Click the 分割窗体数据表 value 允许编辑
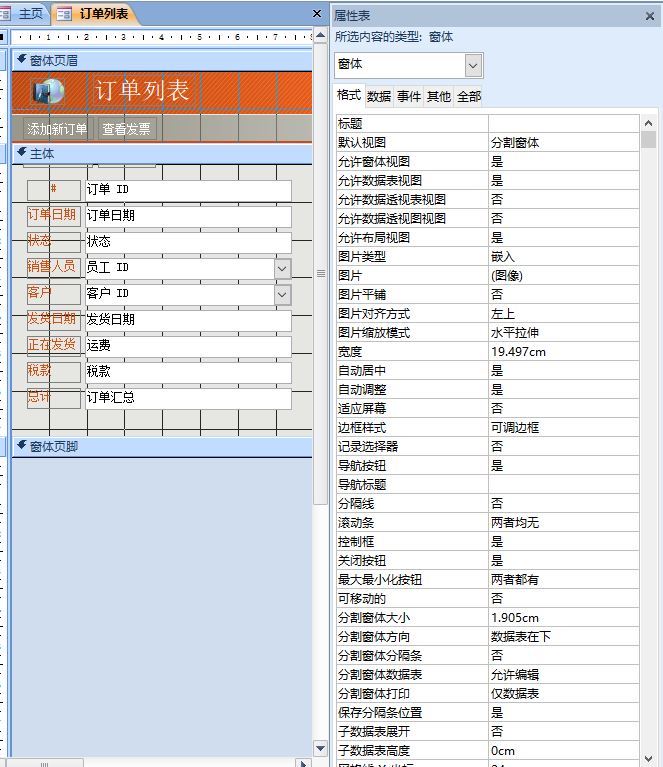This screenshot has height=767, width=663. [563, 675]
